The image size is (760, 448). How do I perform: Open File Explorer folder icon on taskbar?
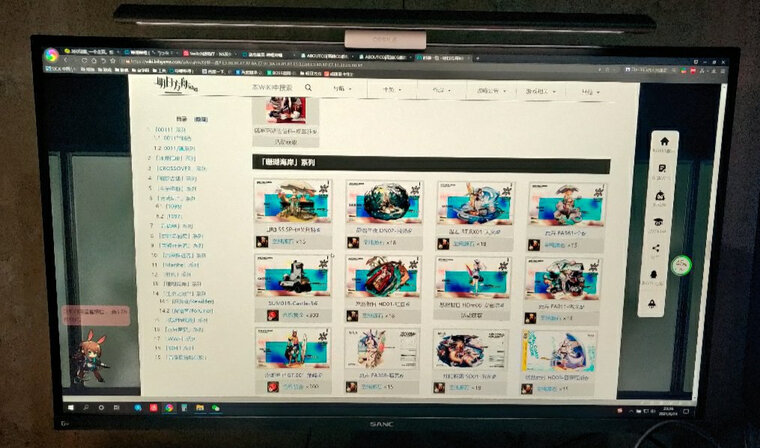[x=200, y=408]
